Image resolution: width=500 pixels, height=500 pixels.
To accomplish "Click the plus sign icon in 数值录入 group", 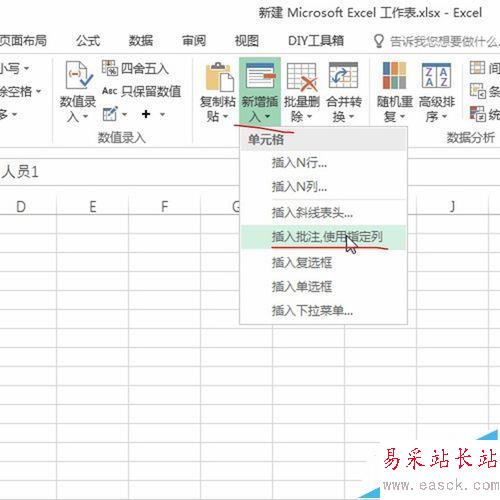I will [146, 114].
